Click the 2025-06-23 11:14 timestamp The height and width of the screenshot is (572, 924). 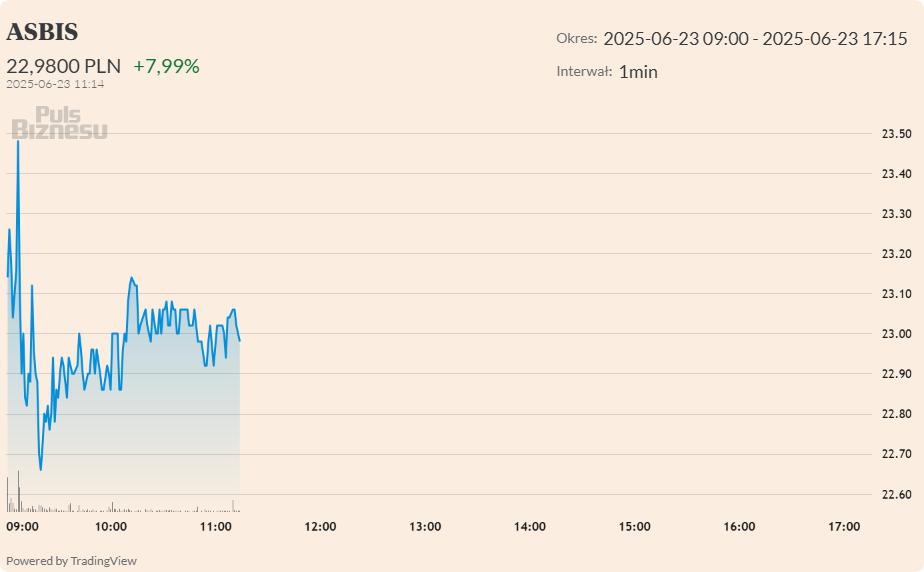[x=55, y=84]
